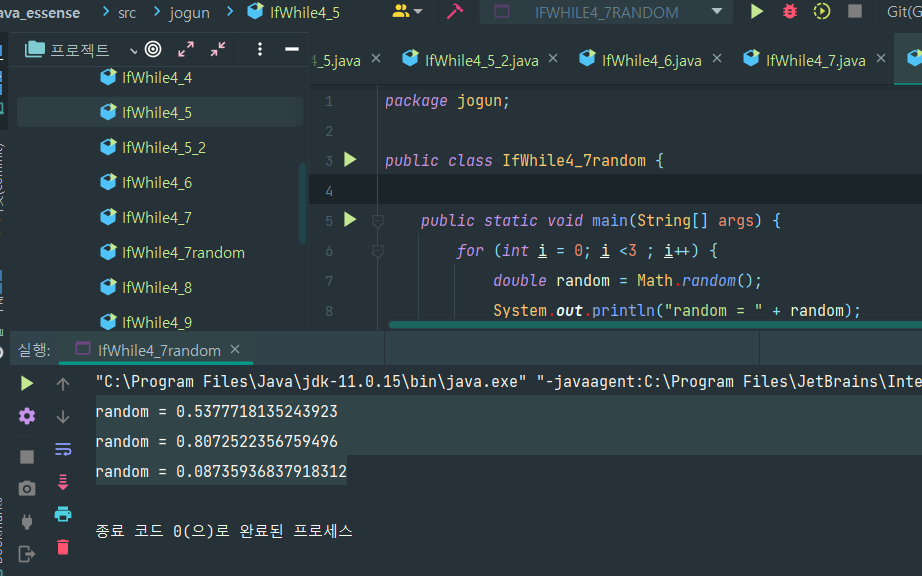Start debugging with the bug icon
Viewport: 922px width, 576px height.
pos(789,11)
